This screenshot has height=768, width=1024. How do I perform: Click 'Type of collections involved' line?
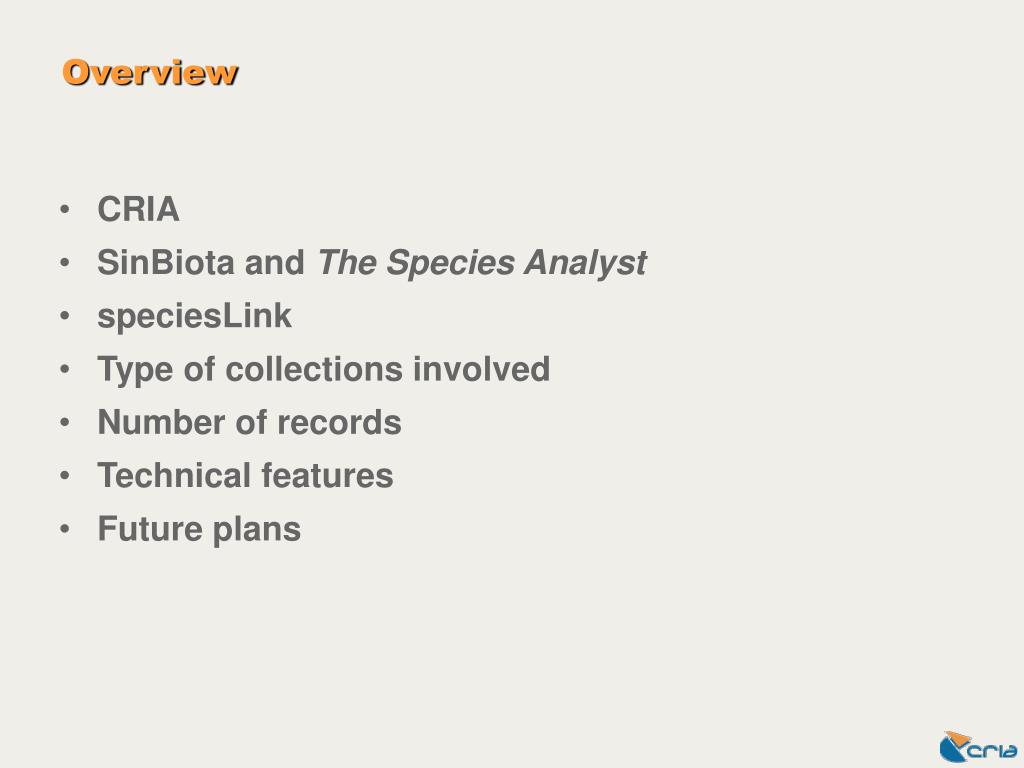point(323,370)
